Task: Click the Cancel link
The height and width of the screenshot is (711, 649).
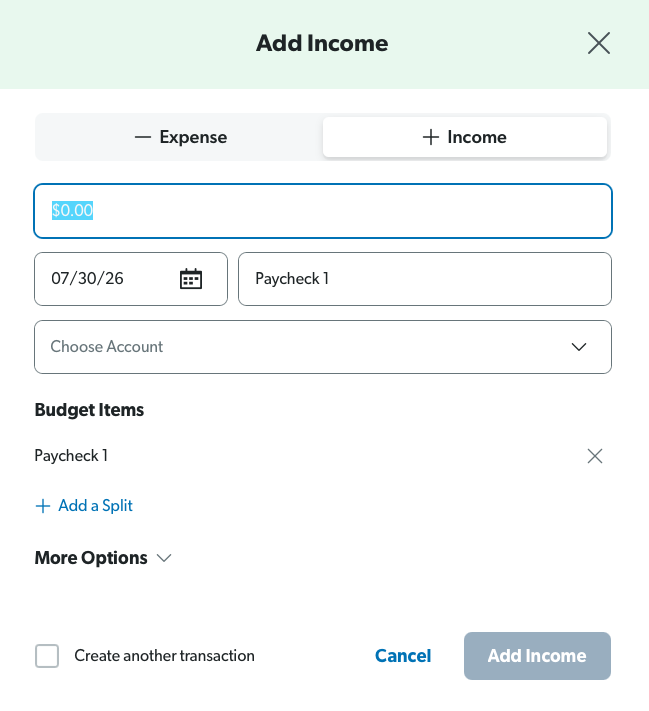Action: tap(403, 656)
